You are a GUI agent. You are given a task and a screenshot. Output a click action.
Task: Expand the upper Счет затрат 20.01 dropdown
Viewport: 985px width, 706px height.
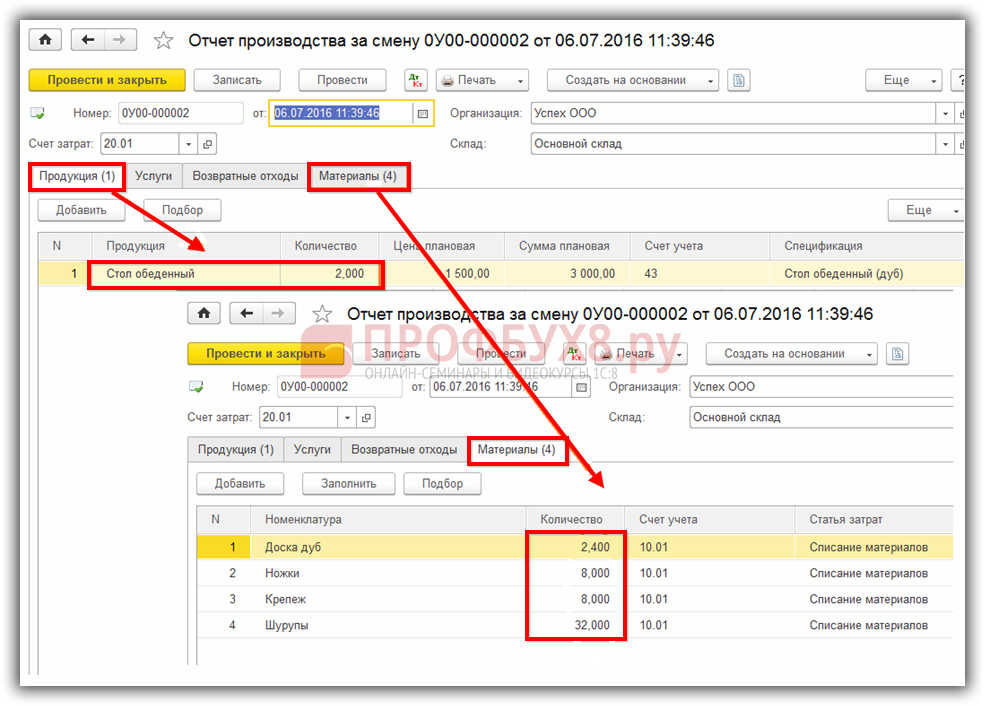[x=188, y=144]
